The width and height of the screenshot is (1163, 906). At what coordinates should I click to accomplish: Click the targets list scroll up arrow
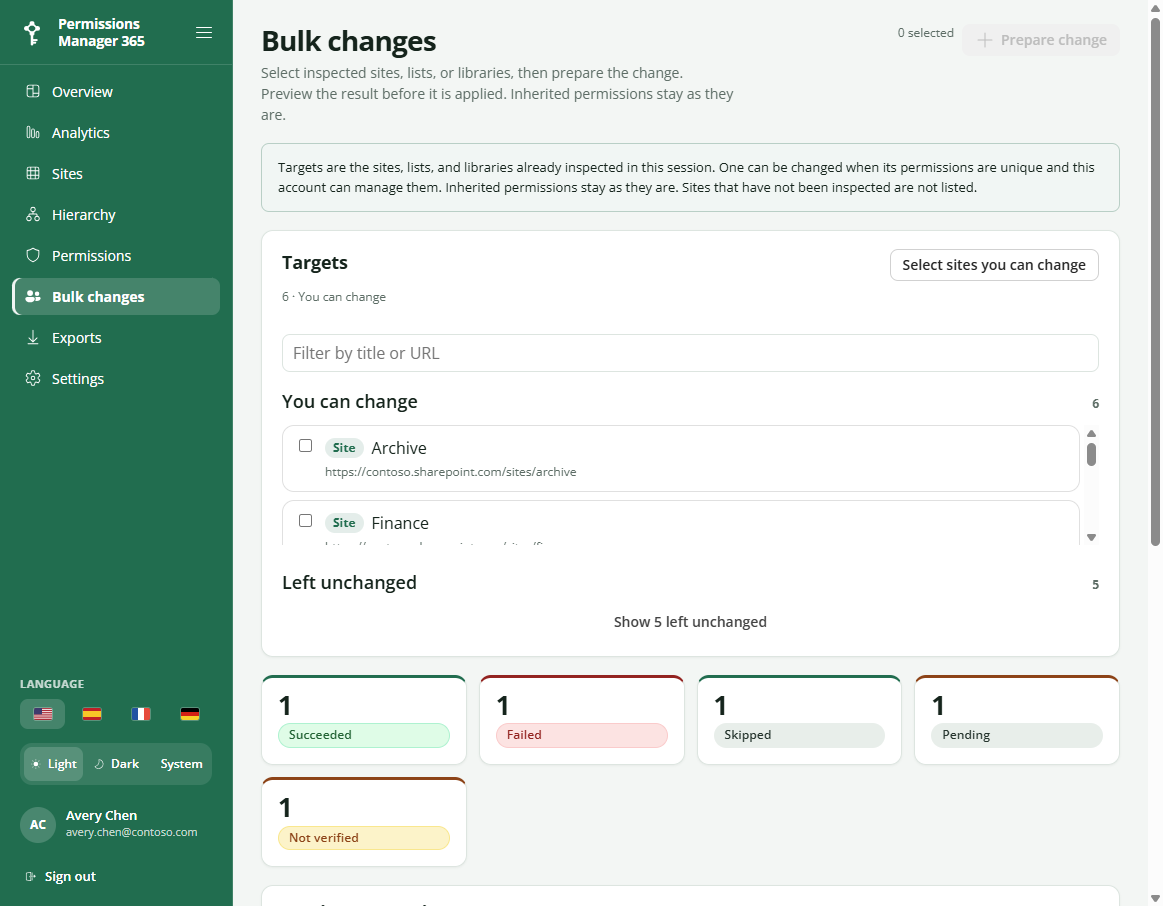click(1091, 434)
